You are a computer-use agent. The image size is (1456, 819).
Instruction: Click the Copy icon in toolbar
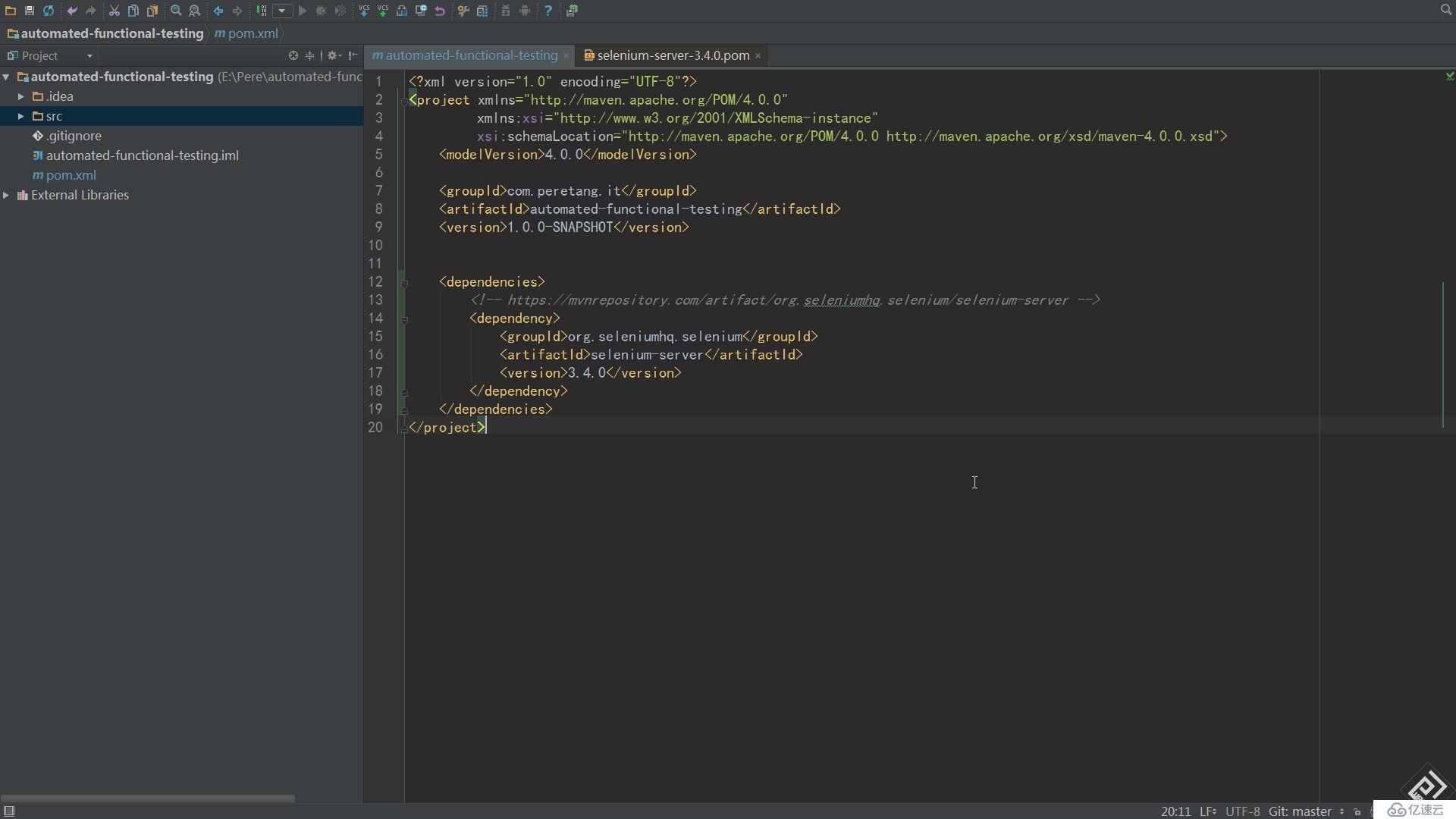point(133,11)
